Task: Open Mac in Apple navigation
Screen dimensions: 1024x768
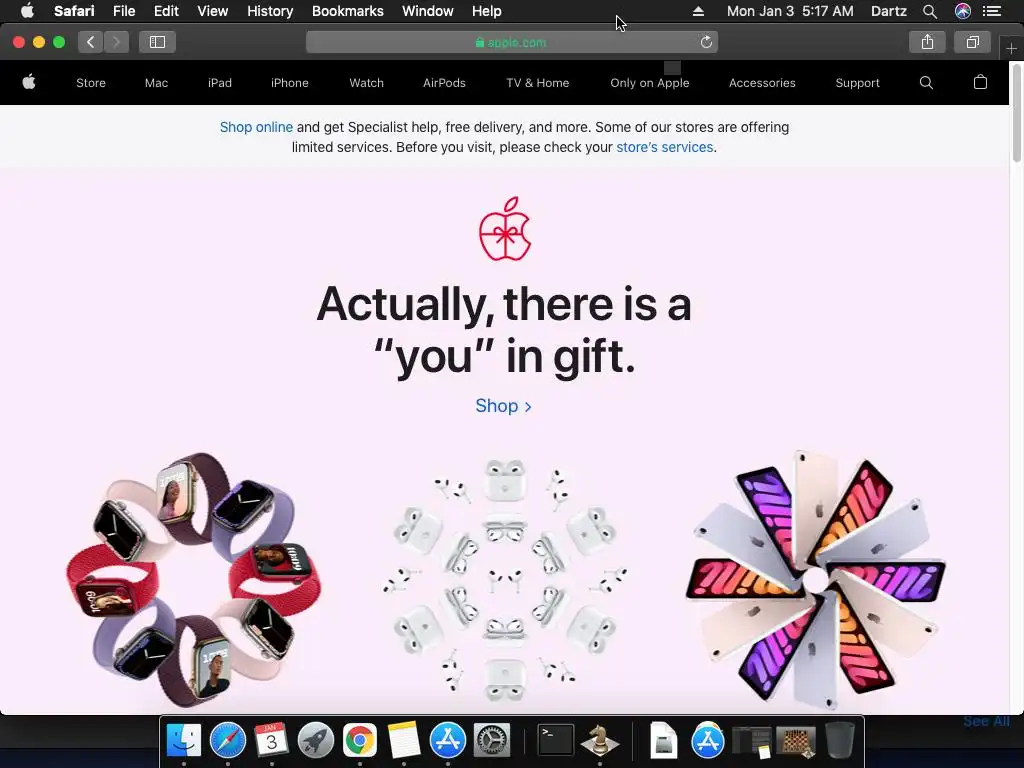Action: [x=156, y=83]
